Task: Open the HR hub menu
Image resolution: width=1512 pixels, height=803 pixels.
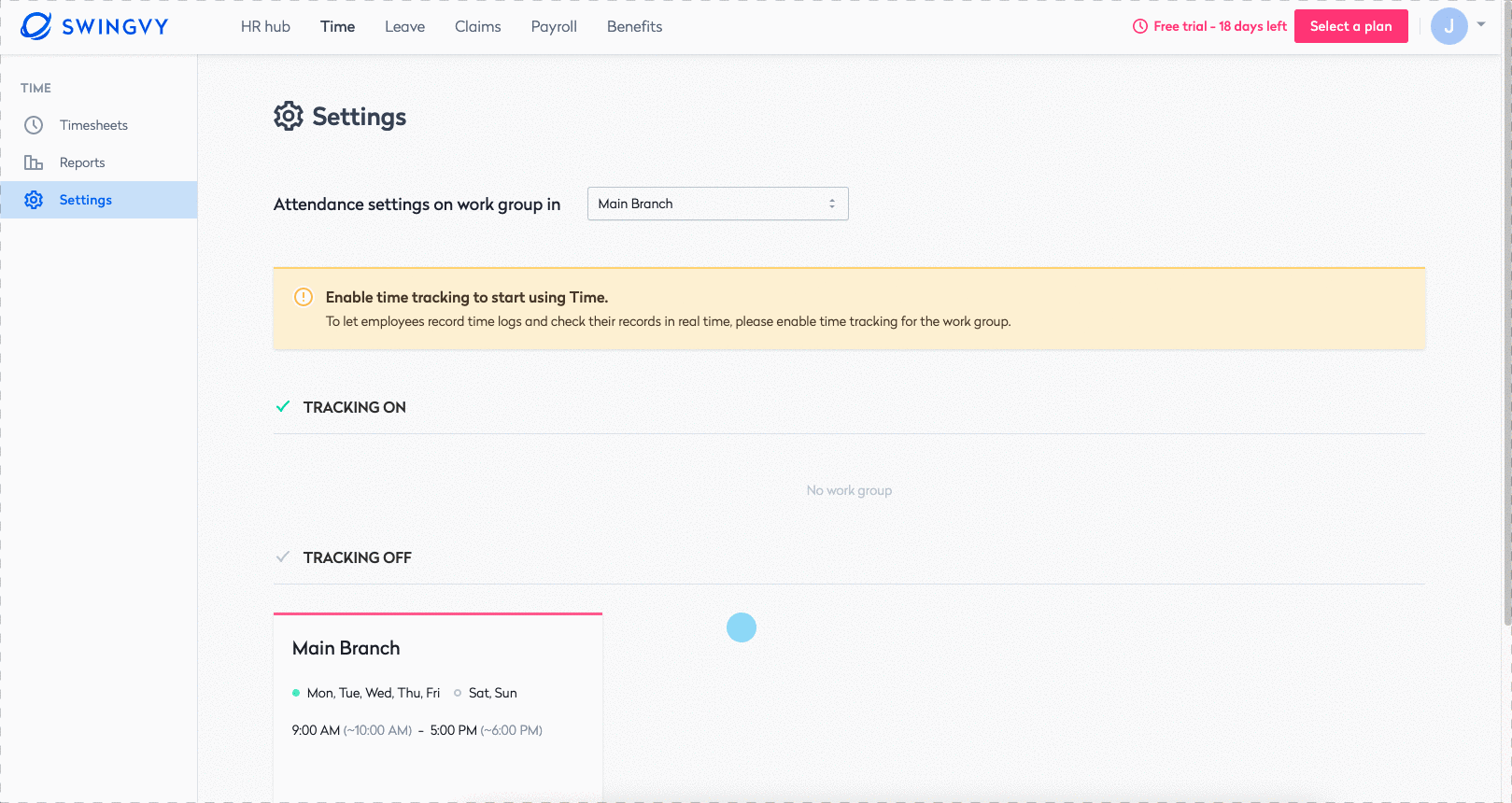Action: coord(265,27)
